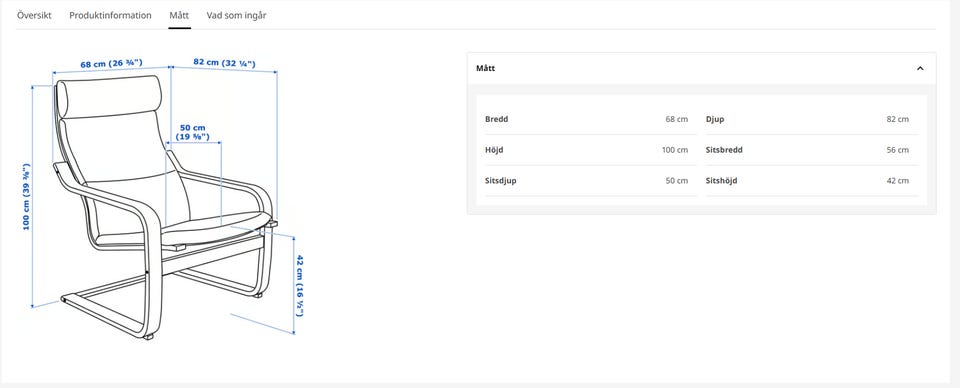
Task: Click the 100 cm height label on drawing
Action: (x=26, y=196)
